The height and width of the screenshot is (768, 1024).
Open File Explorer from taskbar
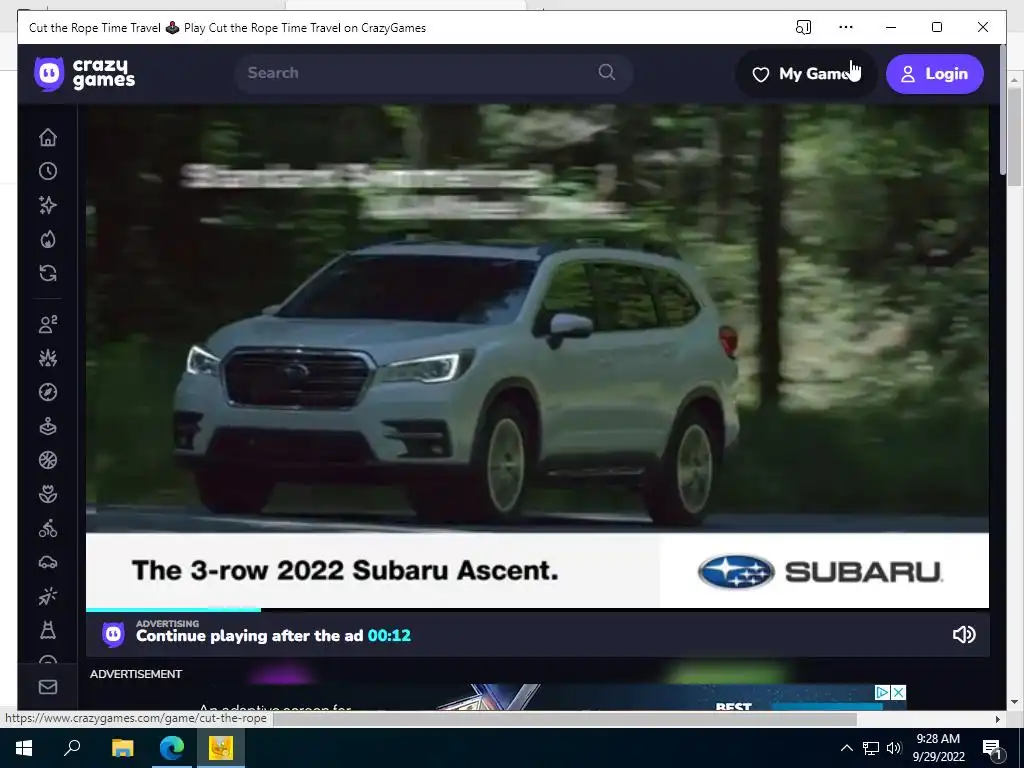point(122,748)
